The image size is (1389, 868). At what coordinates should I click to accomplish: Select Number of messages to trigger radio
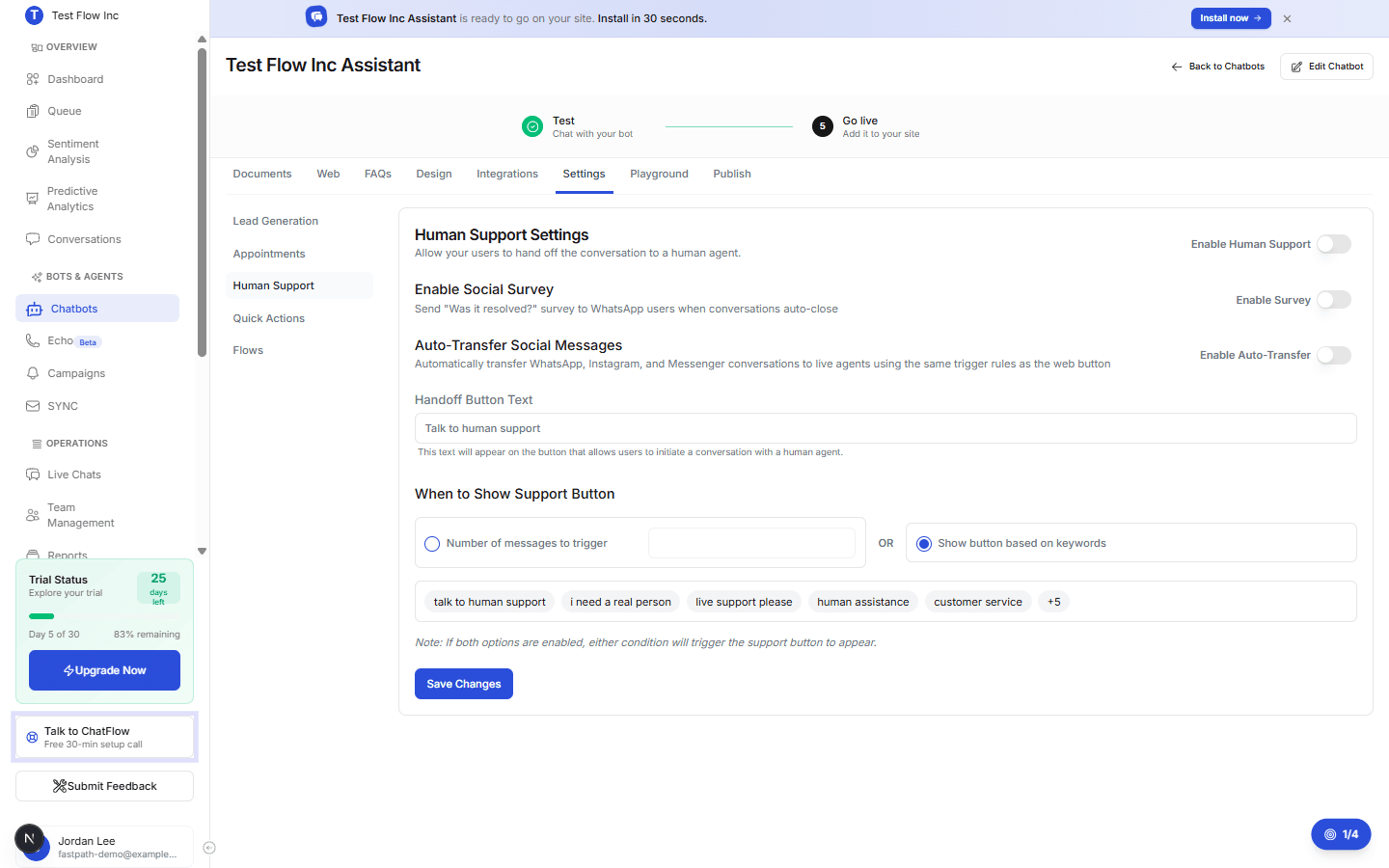point(432,544)
